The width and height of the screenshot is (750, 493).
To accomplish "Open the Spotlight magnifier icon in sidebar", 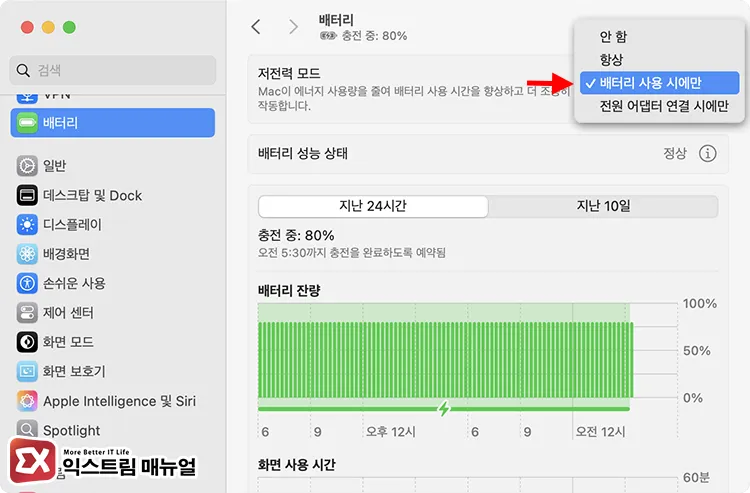I will [27, 429].
